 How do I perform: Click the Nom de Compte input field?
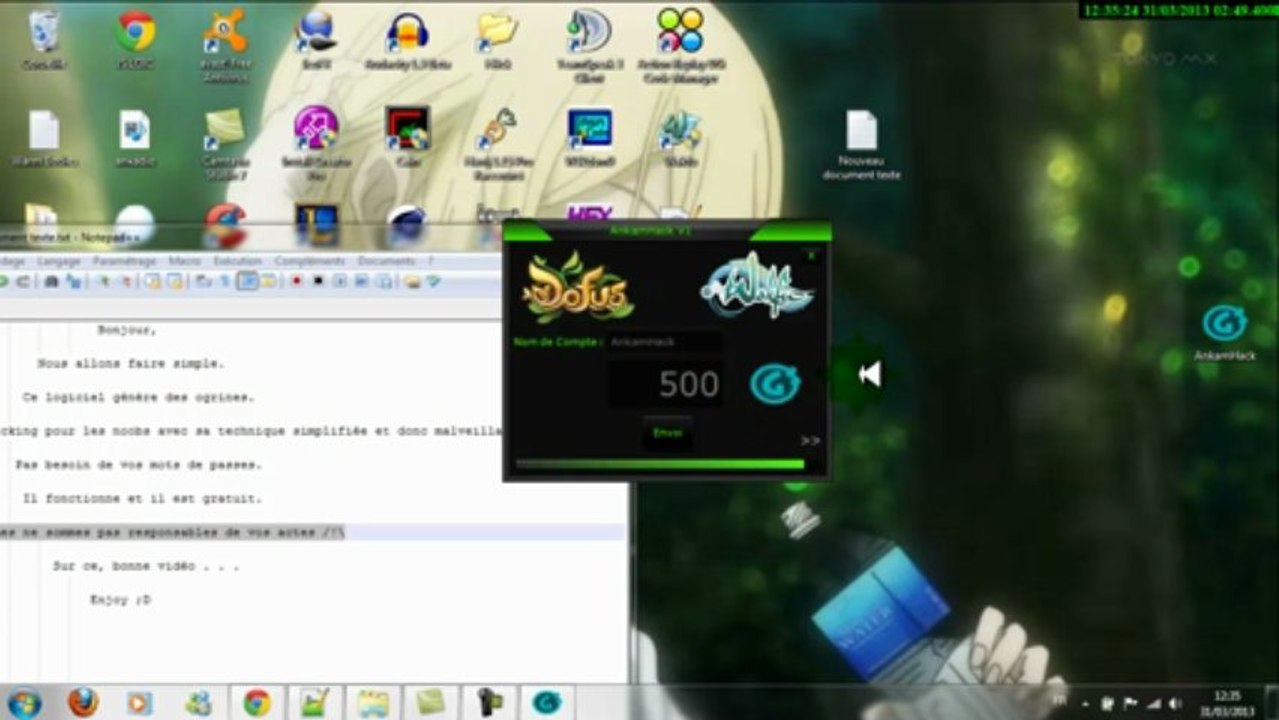[664, 342]
